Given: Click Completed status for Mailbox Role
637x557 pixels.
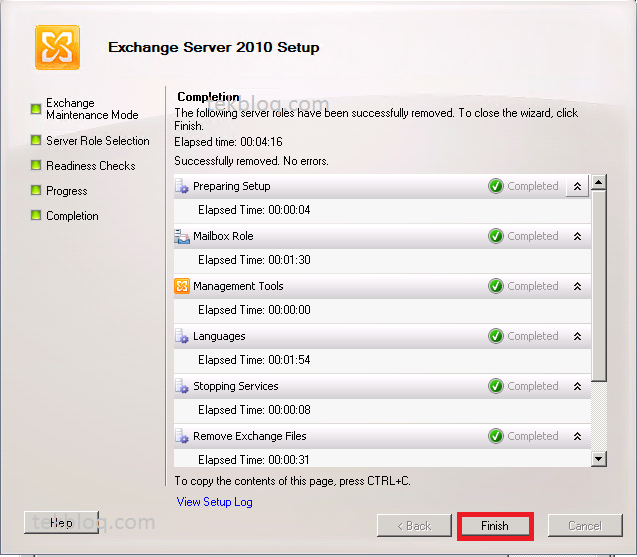Looking at the screenshot, I should pyautogui.click(x=533, y=236).
